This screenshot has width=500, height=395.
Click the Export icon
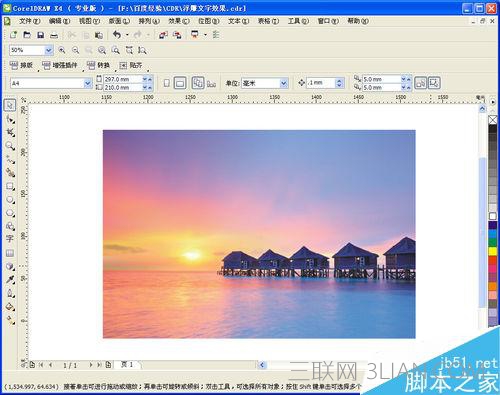coord(177,35)
